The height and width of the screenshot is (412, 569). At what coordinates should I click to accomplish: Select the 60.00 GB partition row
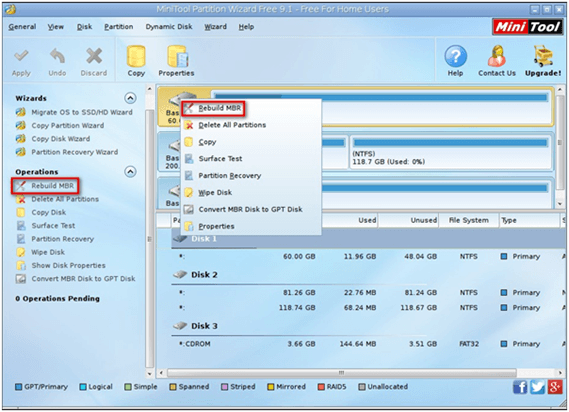tap(368, 257)
